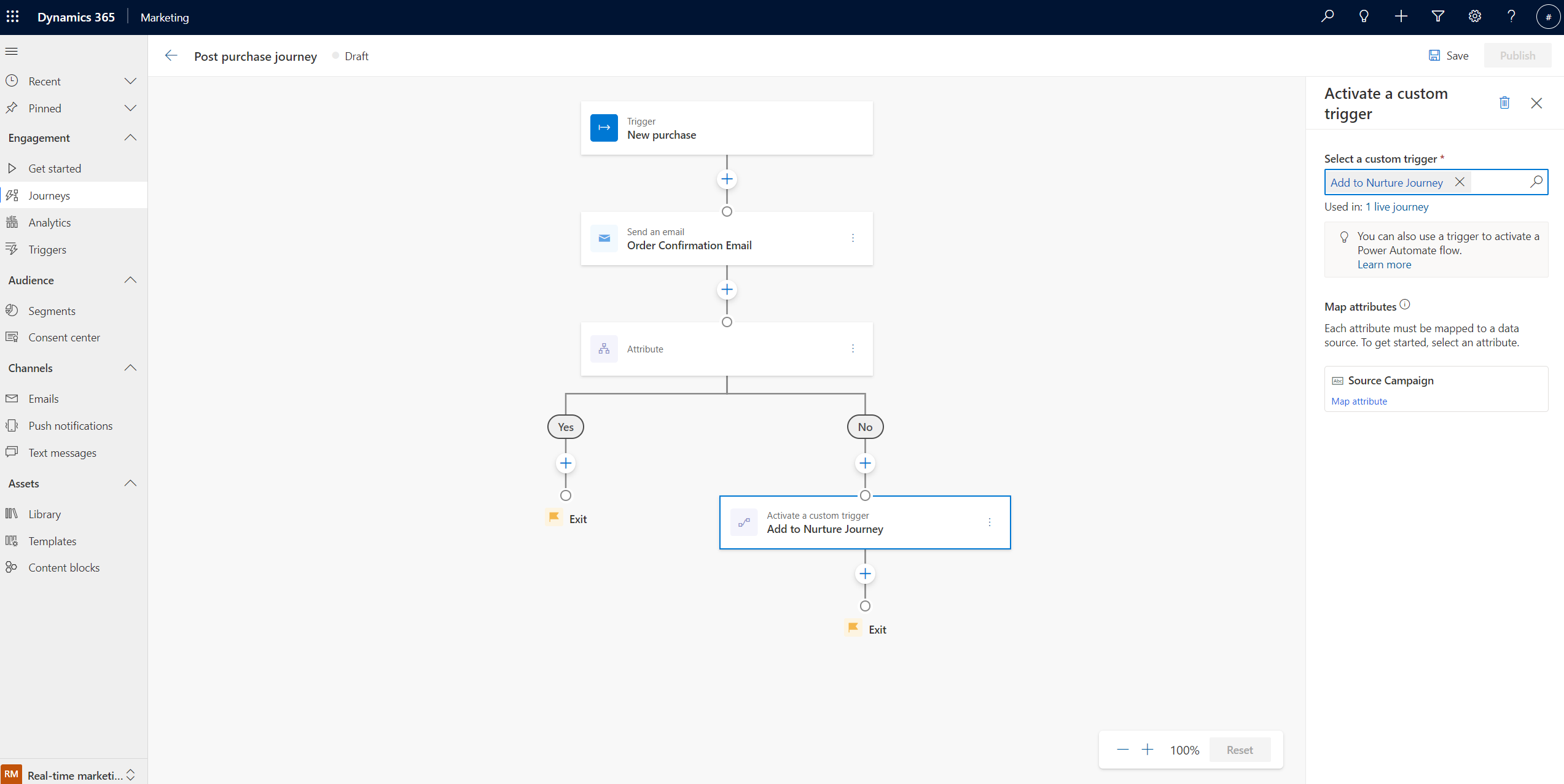1564x784 pixels.
Task: Click the Publish button top right
Action: 1517,56
